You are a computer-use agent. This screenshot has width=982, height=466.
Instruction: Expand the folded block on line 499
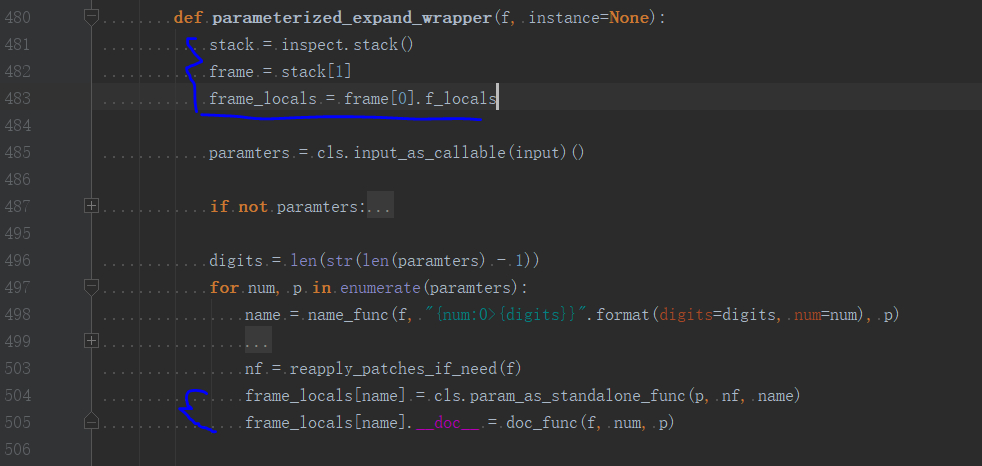pos(91,341)
